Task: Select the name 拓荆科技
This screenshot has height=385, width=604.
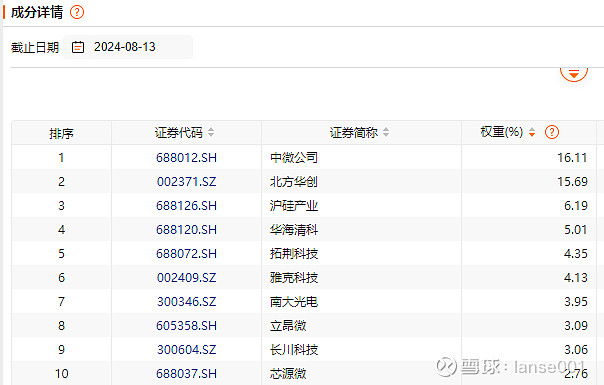Action: tap(294, 254)
